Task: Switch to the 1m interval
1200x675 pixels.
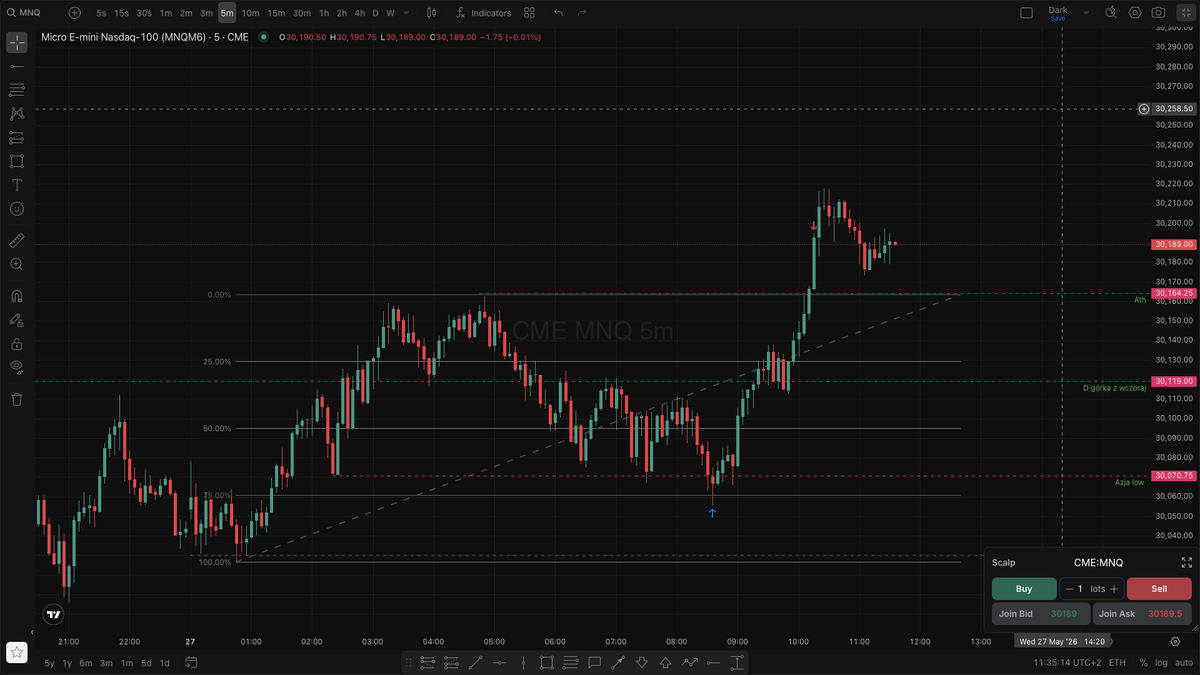Action: [x=165, y=13]
